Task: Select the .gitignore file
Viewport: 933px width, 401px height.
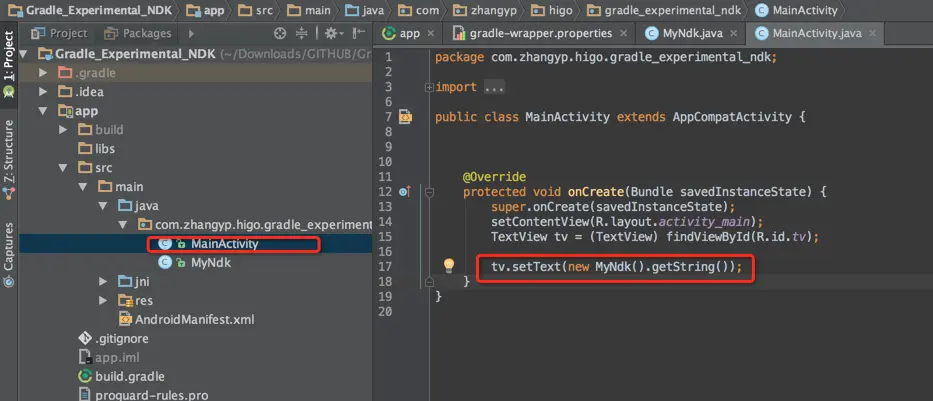Action: [x=121, y=339]
